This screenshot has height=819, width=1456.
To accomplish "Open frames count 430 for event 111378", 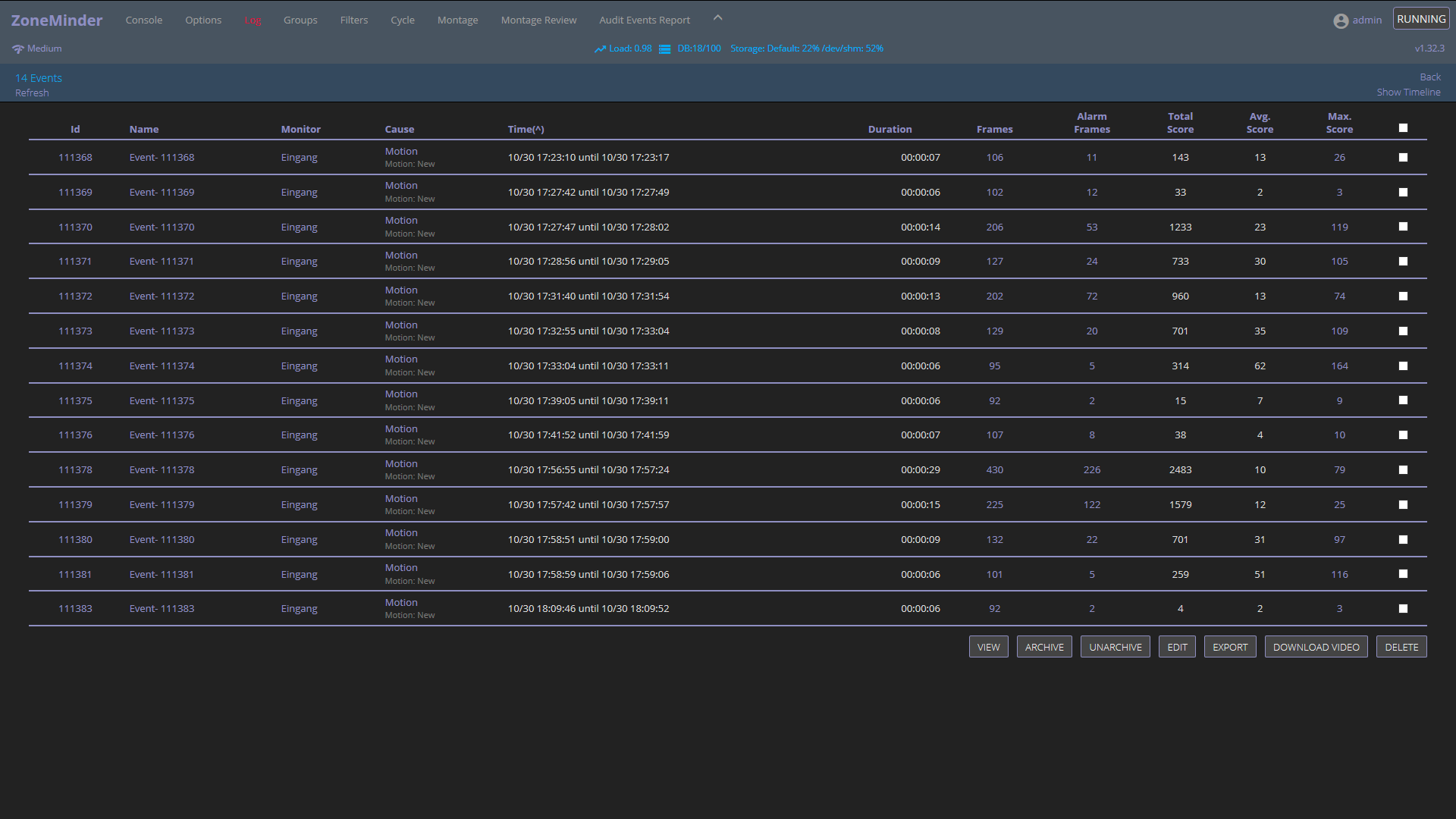I will tap(994, 470).
